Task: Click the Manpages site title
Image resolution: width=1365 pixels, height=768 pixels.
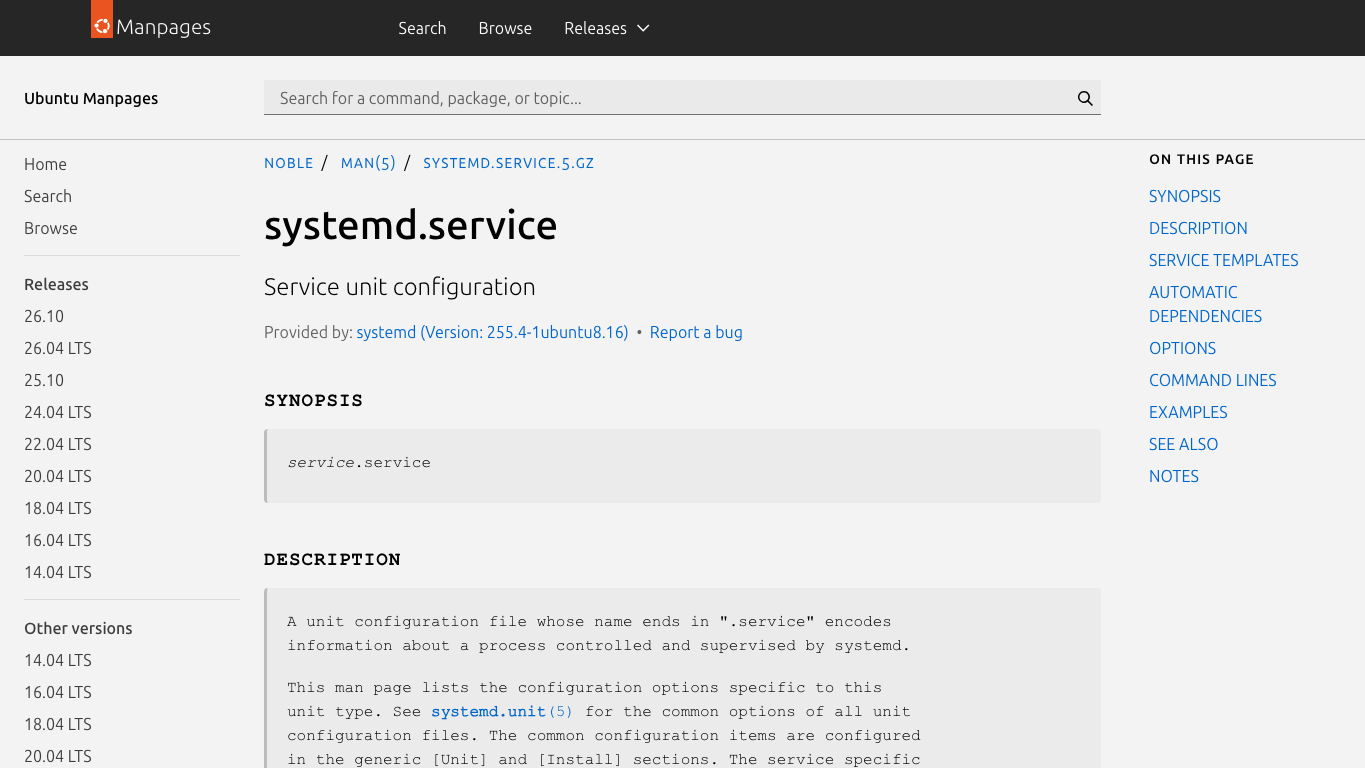Action: pyautogui.click(x=163, y=27)
